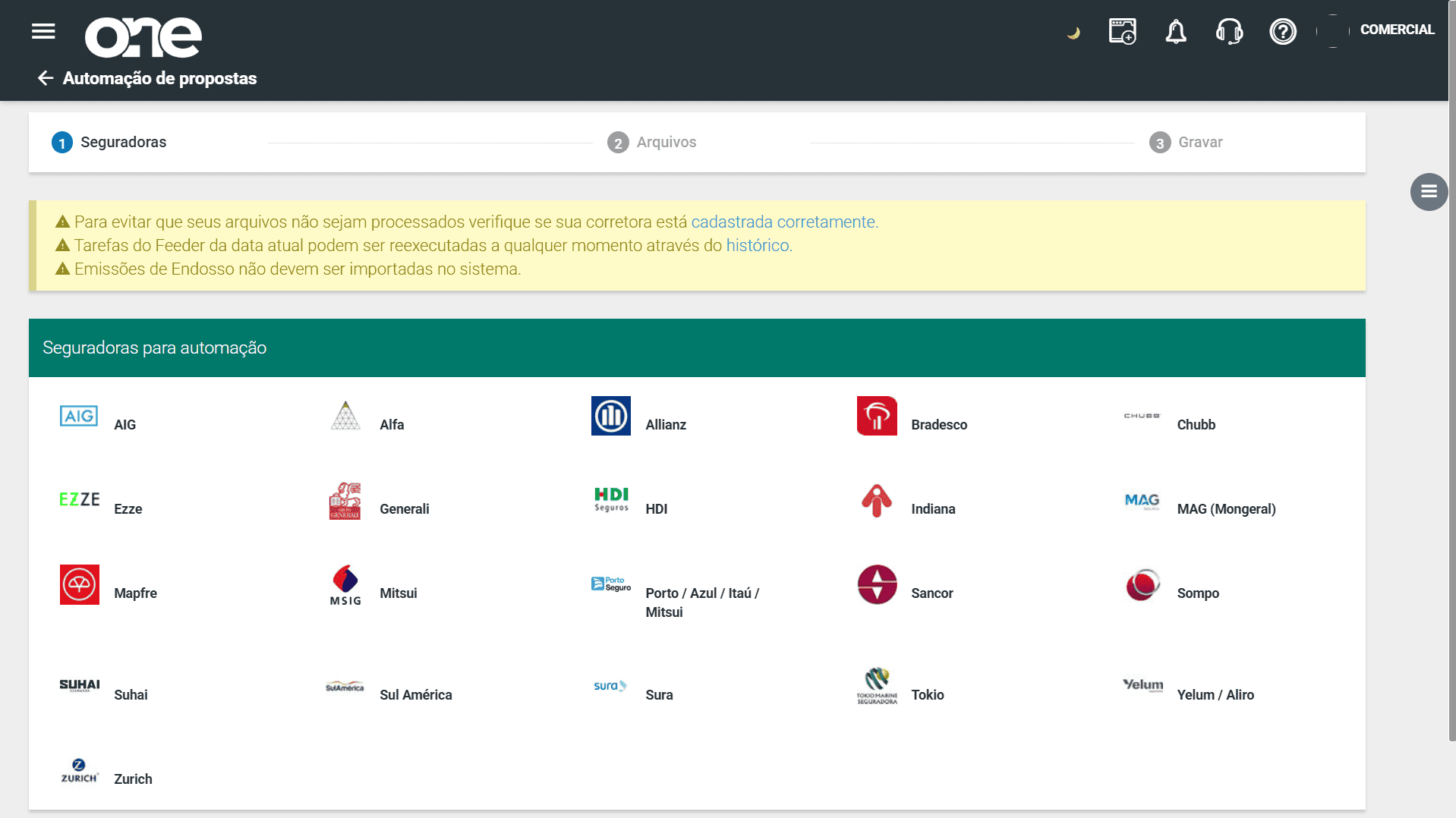The height and width of the screenshot is (818, 1456).
Task: Click the AIG logo icon
Action: click(79, 416)
